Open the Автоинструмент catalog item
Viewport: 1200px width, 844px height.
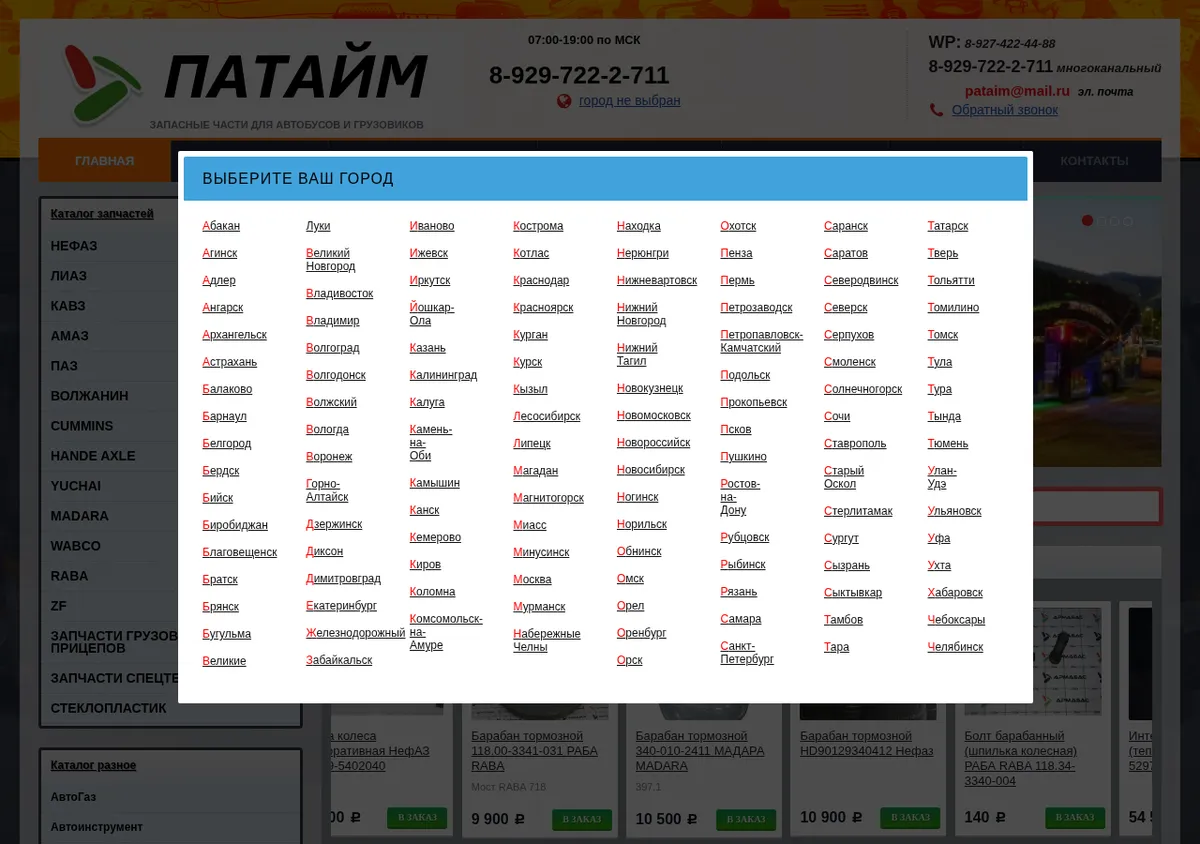[x=97, y=827]
